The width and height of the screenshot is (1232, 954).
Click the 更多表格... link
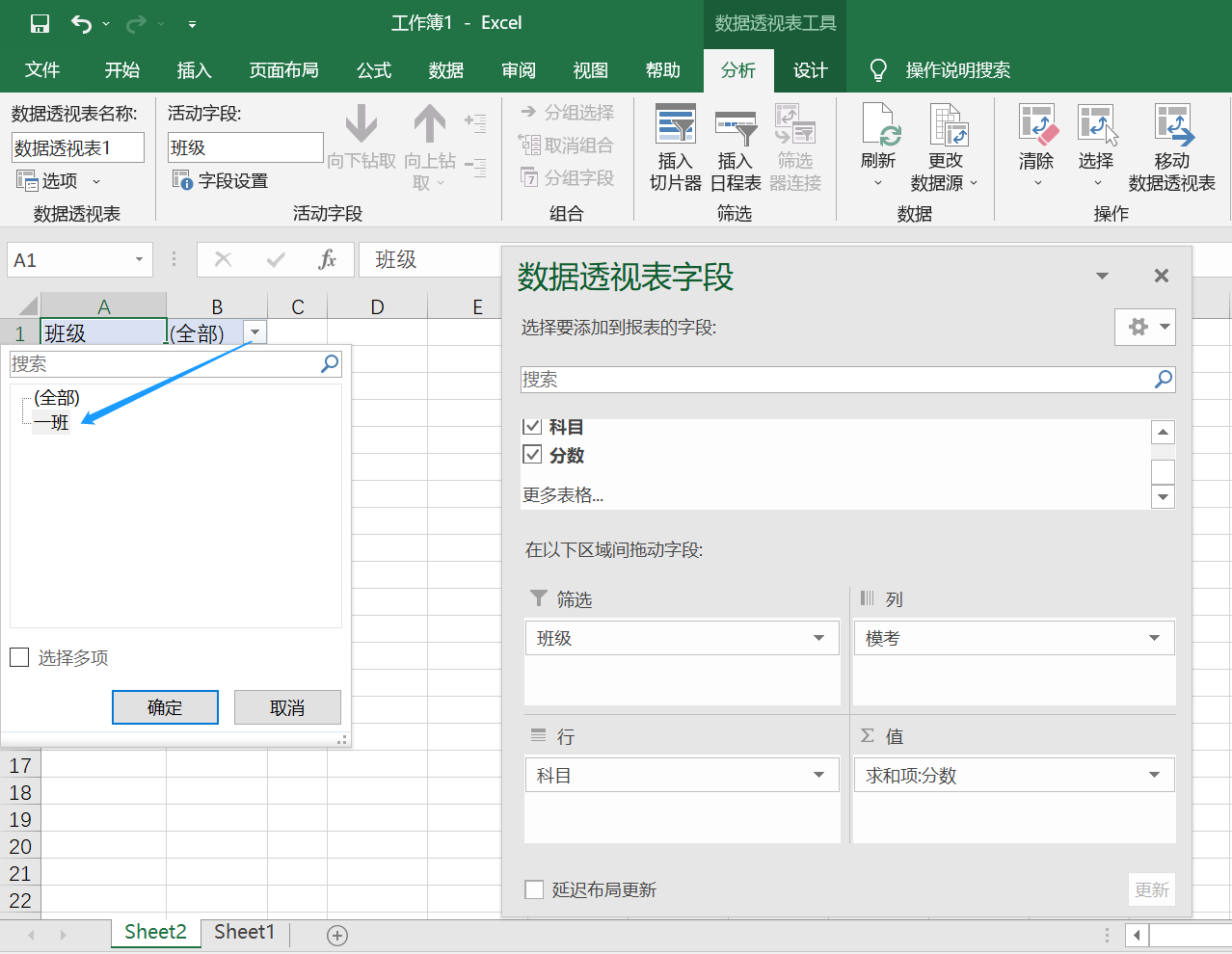(x=563, y=495)
